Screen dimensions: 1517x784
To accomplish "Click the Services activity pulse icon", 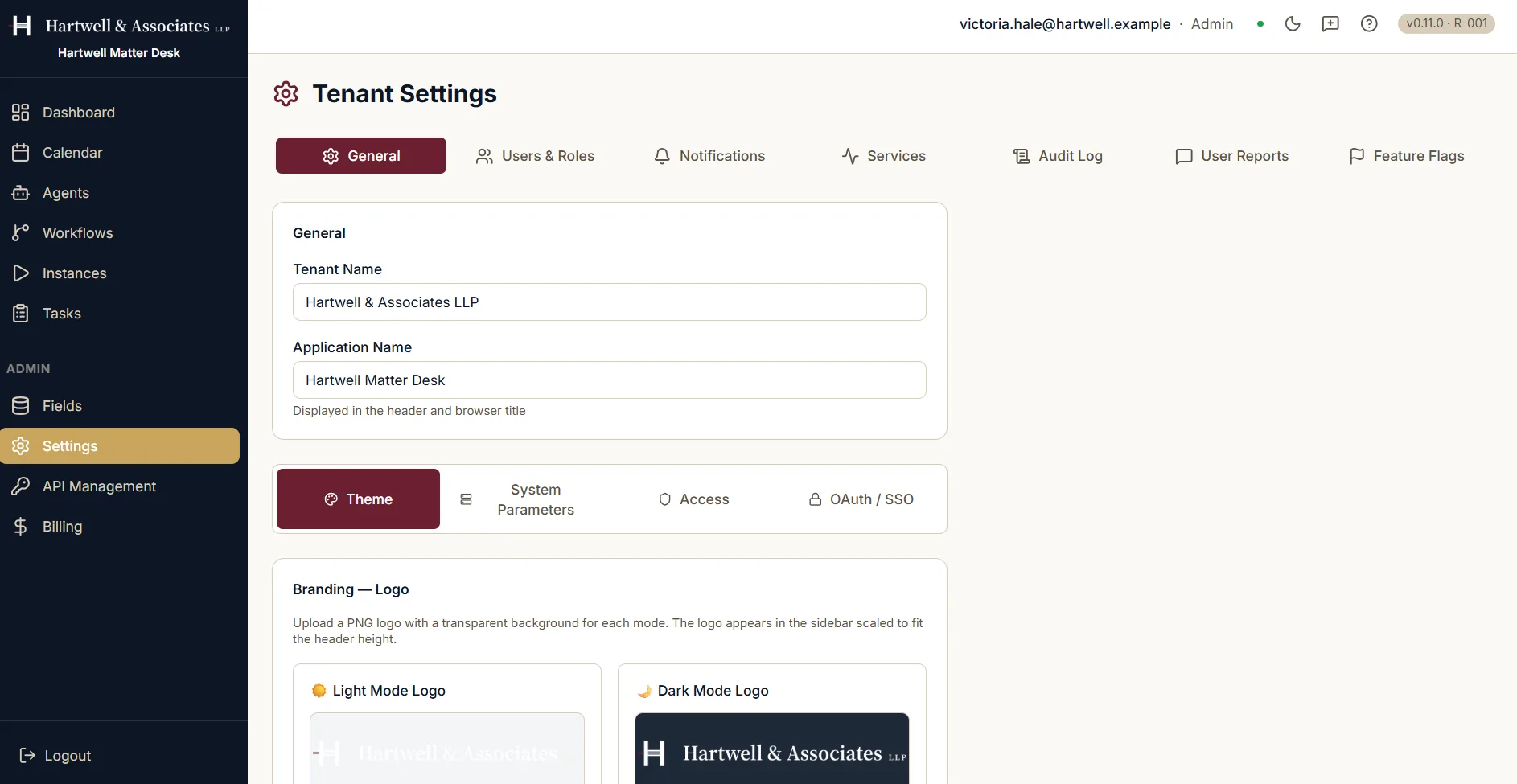I will click(x=850, y=156).
